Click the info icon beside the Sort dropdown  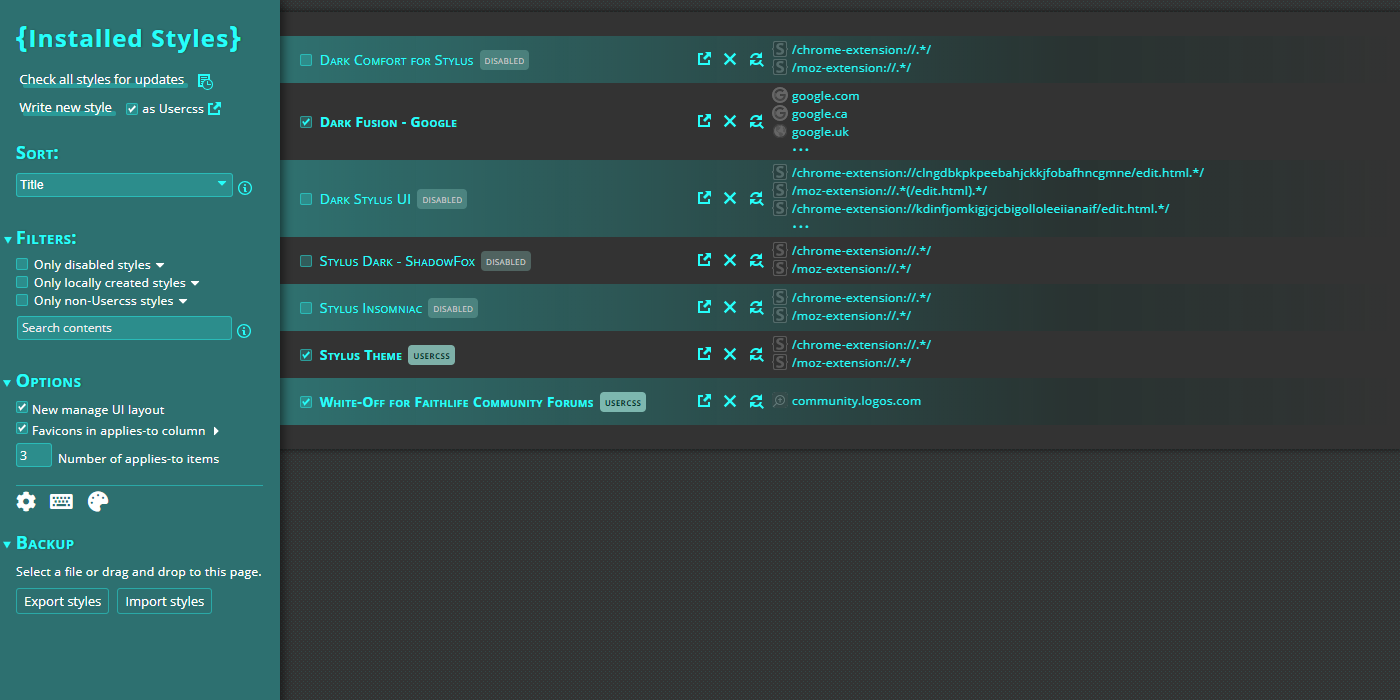click(245, 187)
